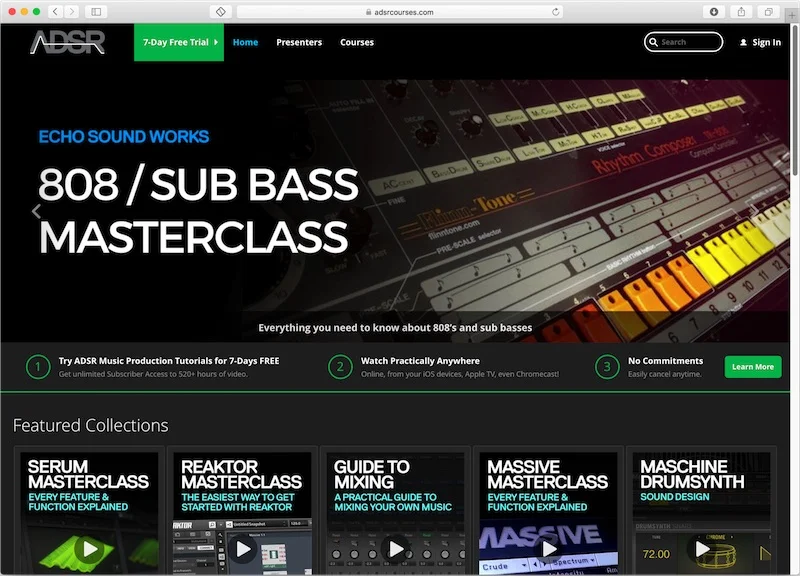Open the Home menu item
The height and width of the screenshot is (576, 800).
tap(245, 42)
